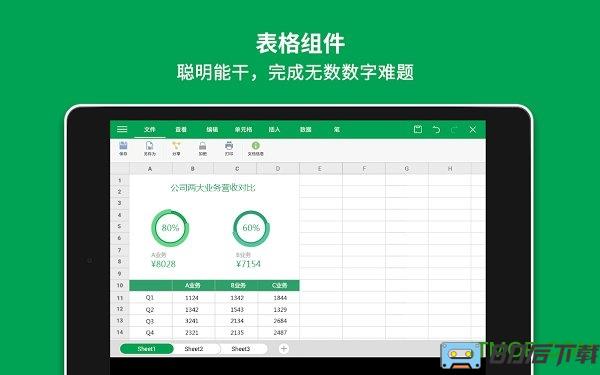Select the Sheet2 tab
The image size is (600, 375).
(x=194, y=349)
